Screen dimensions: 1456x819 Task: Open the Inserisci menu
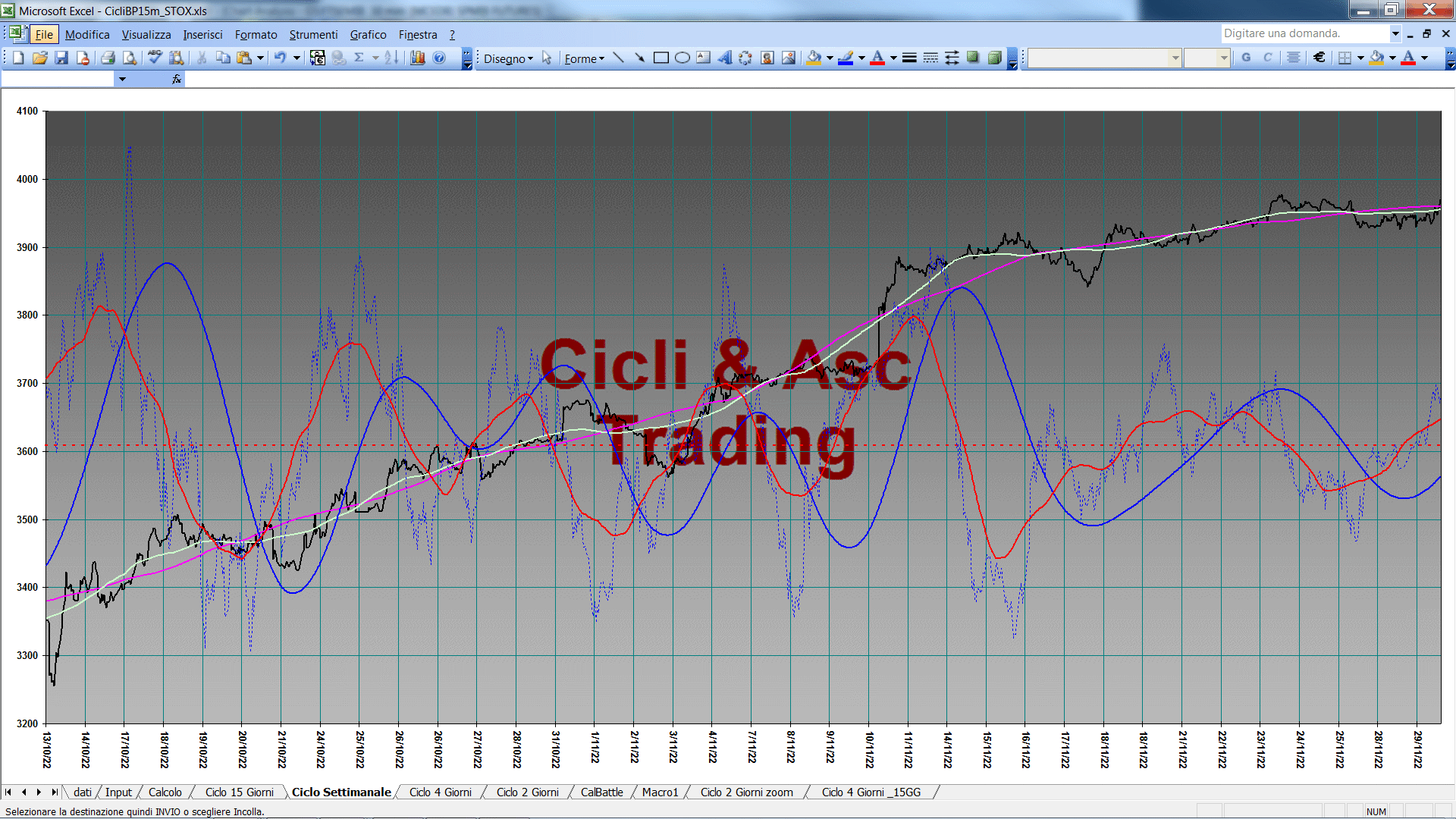(202, 34)
